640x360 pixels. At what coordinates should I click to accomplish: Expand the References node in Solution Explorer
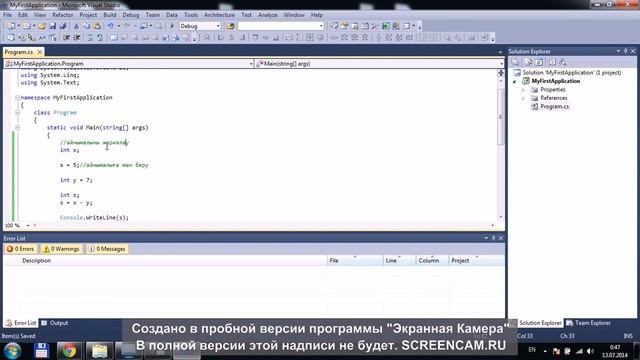[x=523, y=98]
